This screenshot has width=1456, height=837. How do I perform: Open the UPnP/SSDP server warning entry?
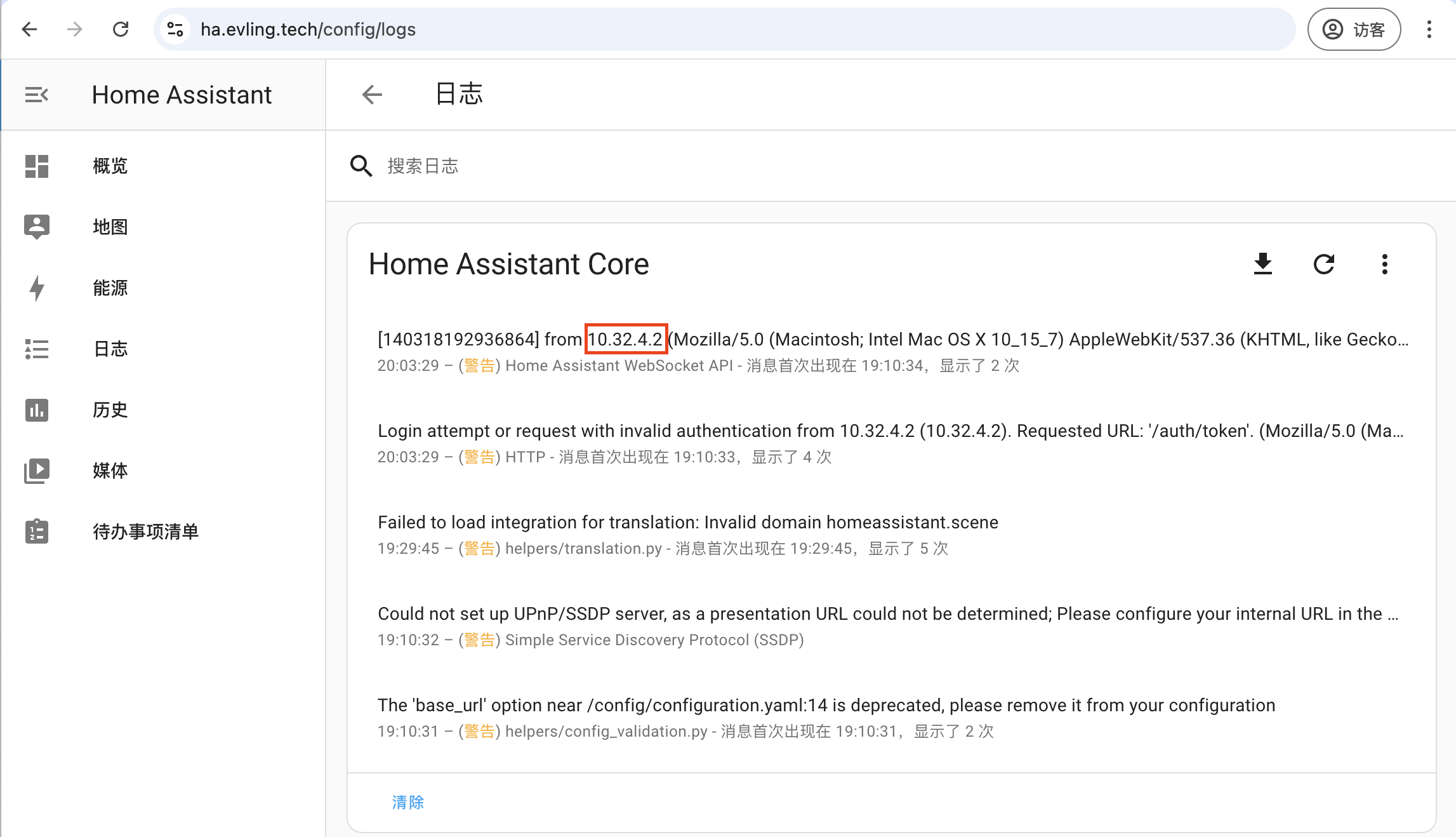tap(892, 626)
